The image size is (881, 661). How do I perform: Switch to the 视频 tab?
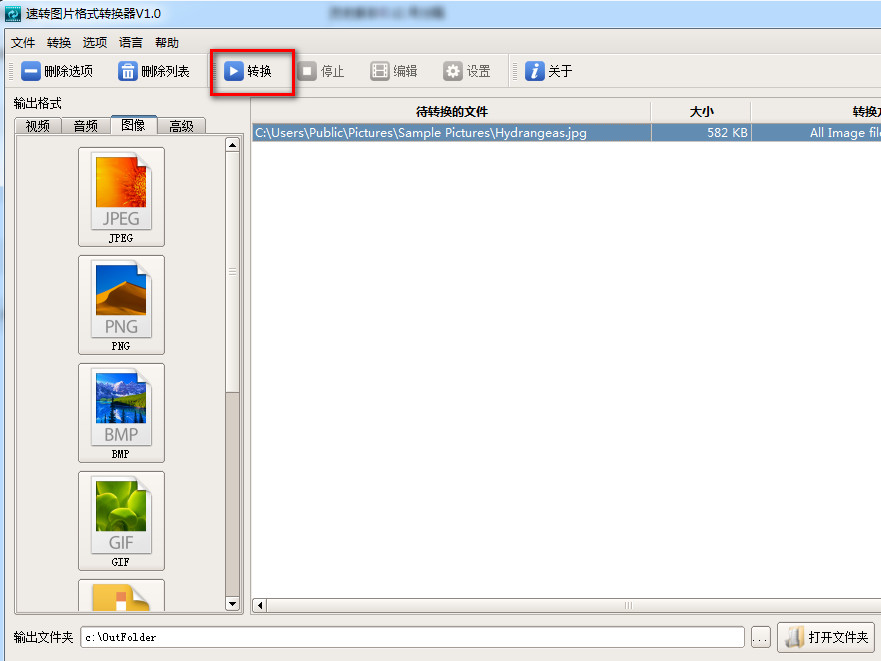38,126
